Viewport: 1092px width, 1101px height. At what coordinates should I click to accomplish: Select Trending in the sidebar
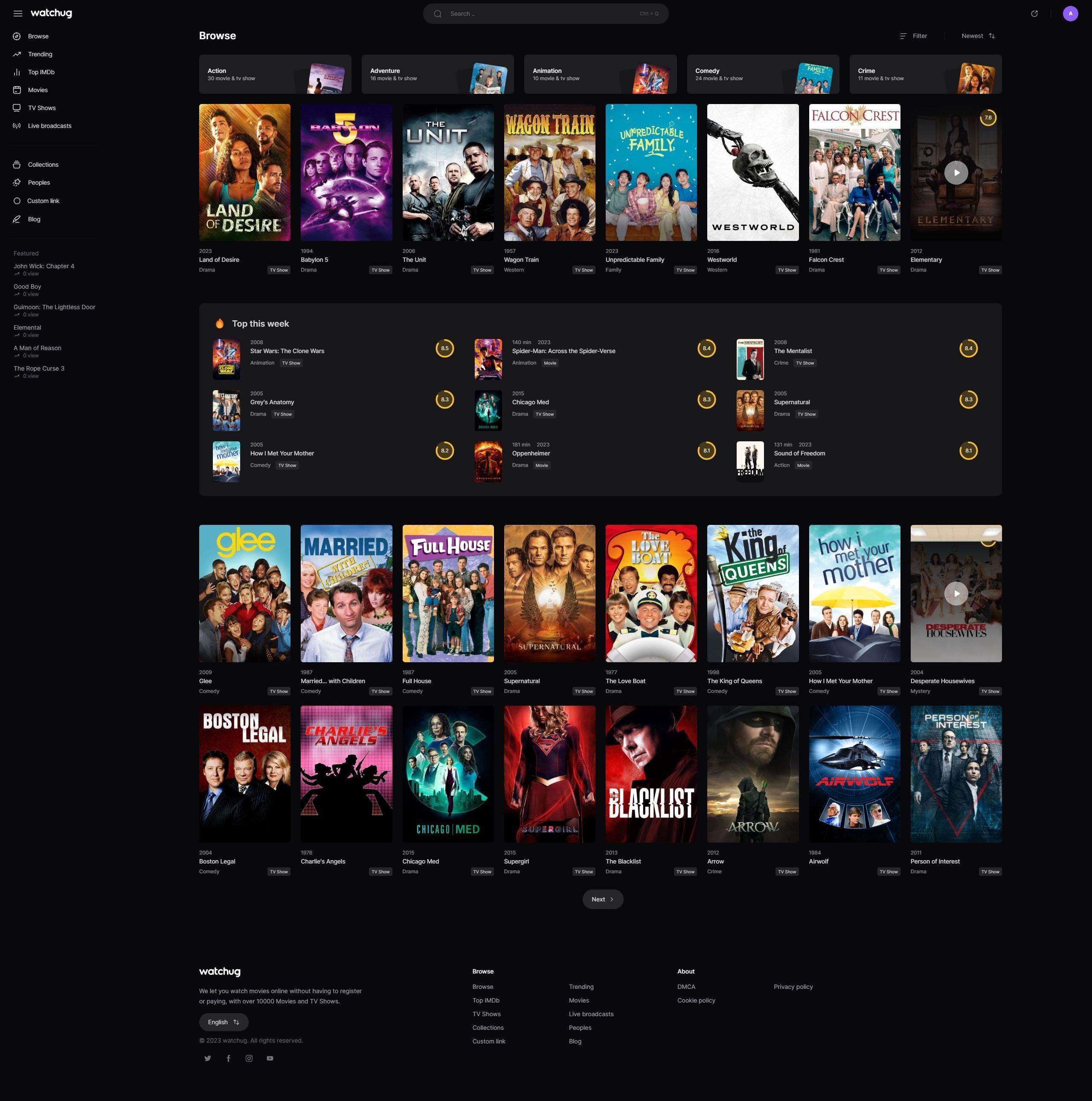point(40,54)
